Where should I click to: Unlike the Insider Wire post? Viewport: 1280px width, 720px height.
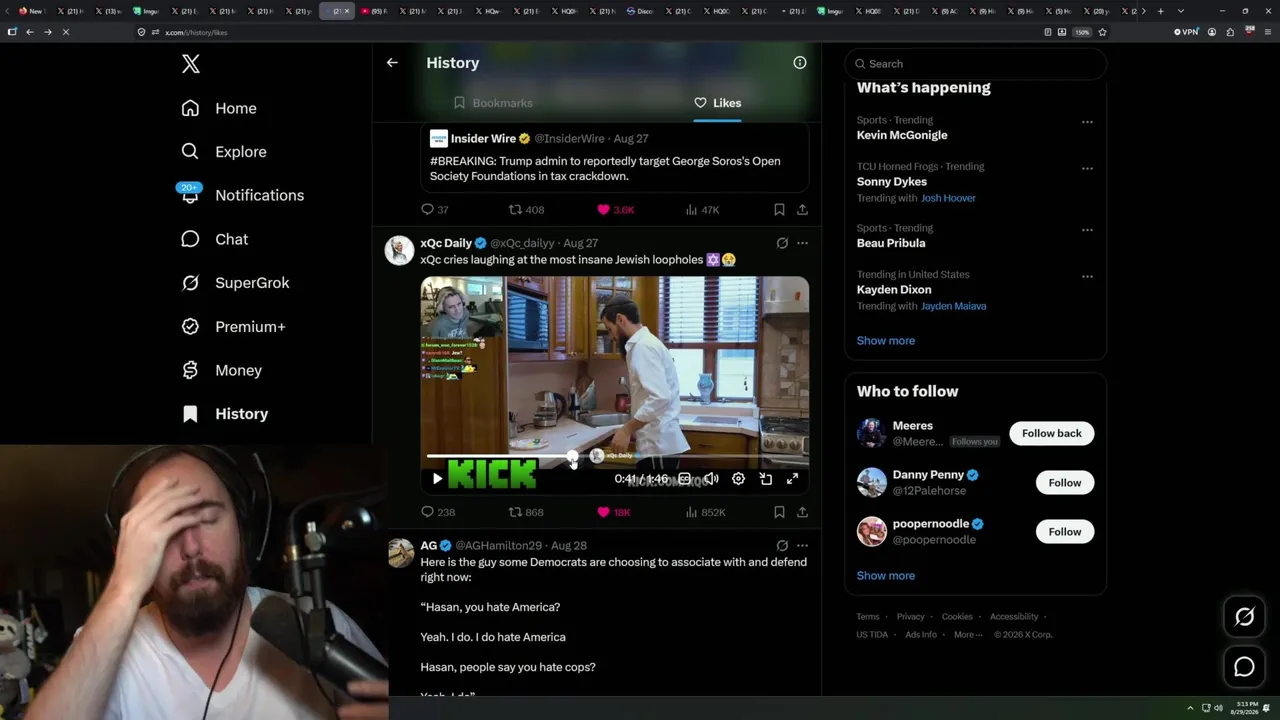point(615,210)
